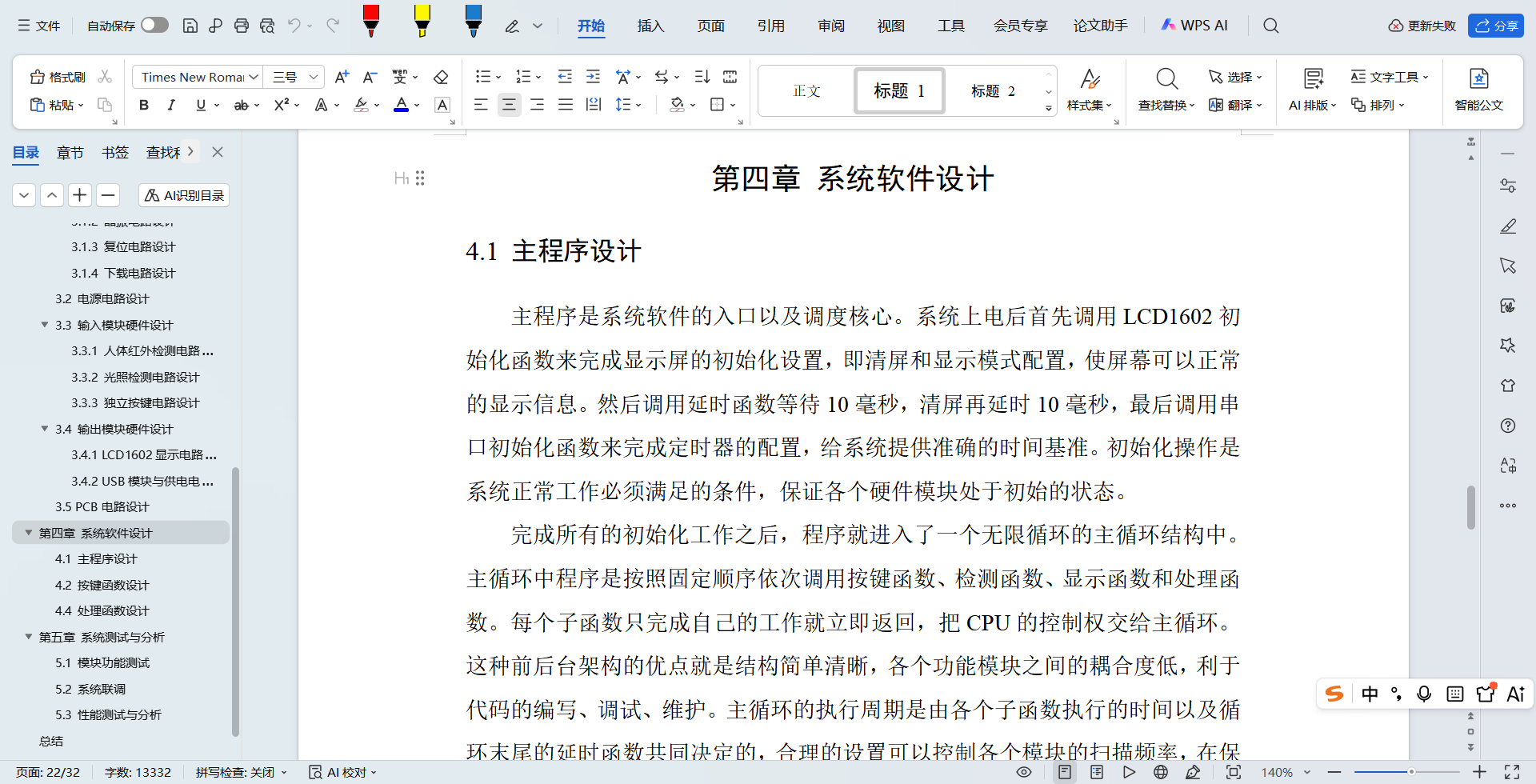
Task: Select the yellow highlighter pen
Action: [422, 22]
